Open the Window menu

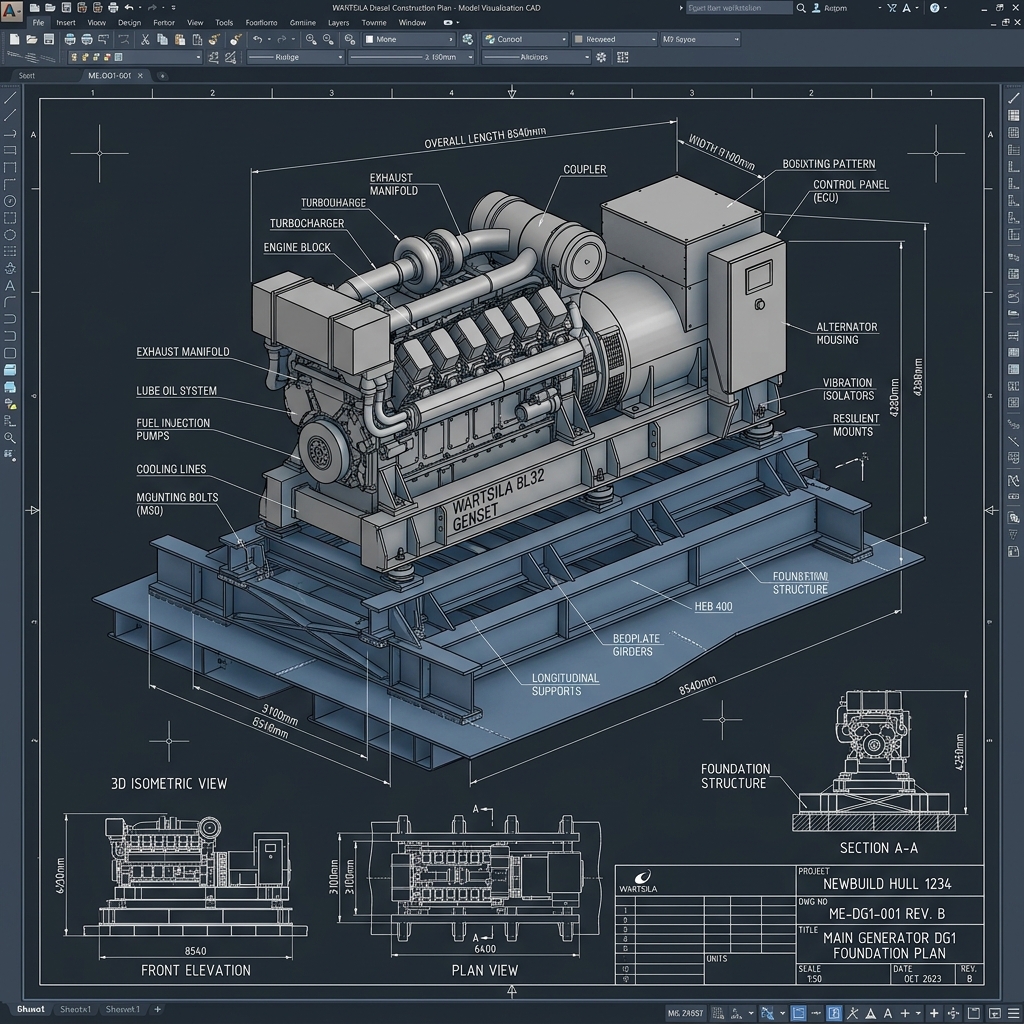412,22
